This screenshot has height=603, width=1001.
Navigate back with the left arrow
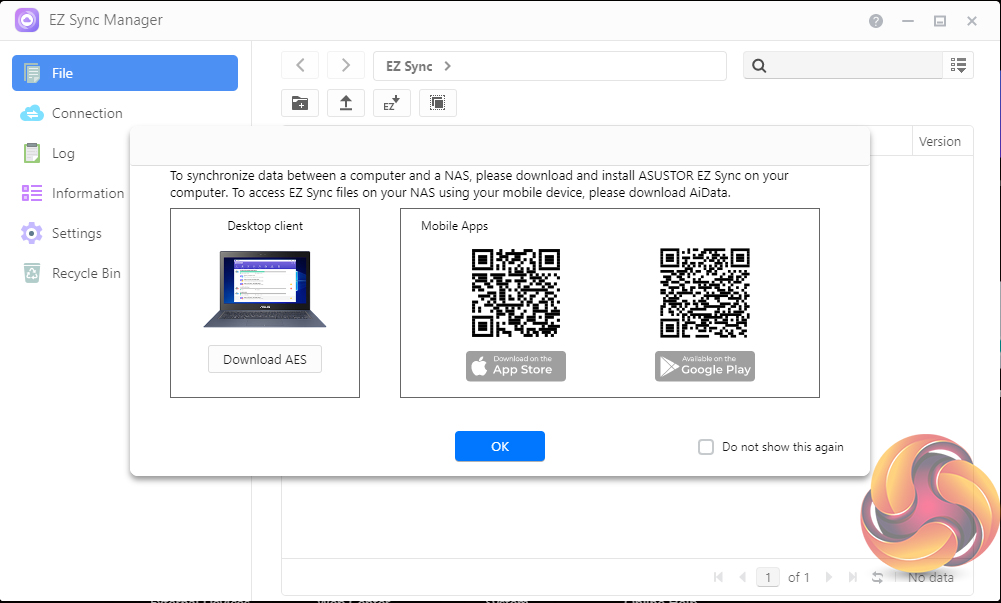point(300,66)
